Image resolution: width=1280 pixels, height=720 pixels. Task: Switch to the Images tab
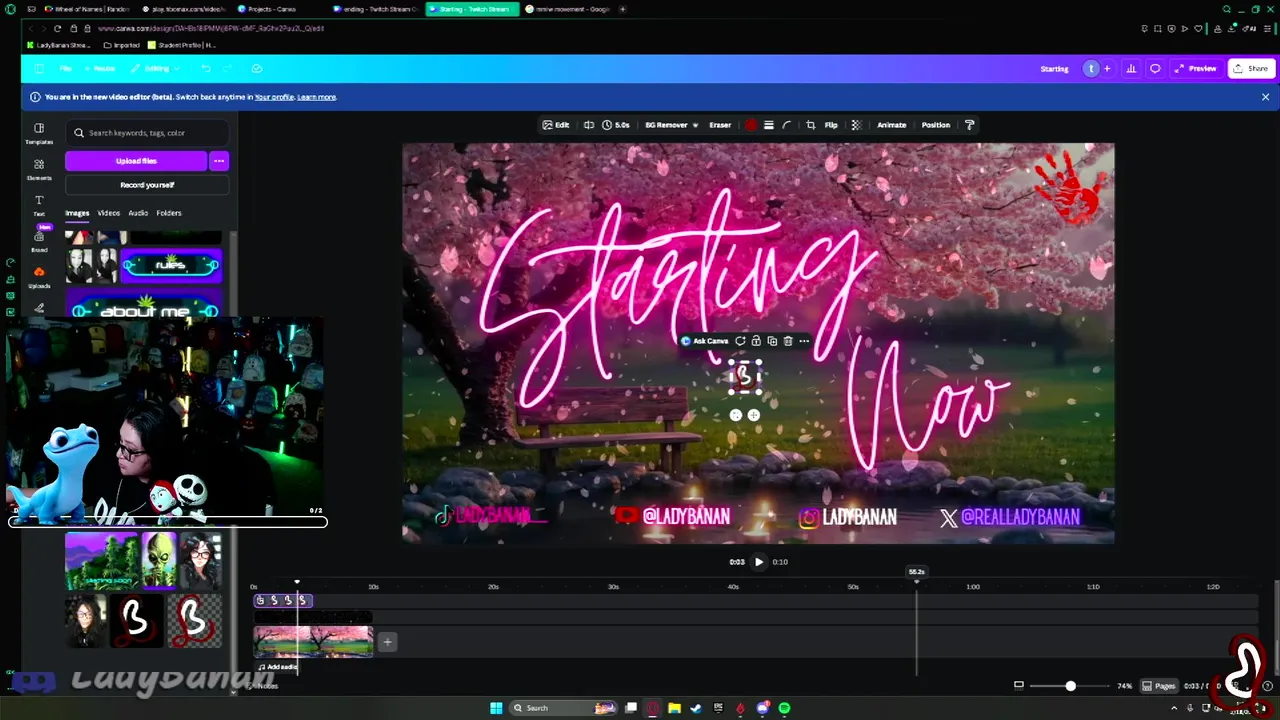tap(77, 213)
